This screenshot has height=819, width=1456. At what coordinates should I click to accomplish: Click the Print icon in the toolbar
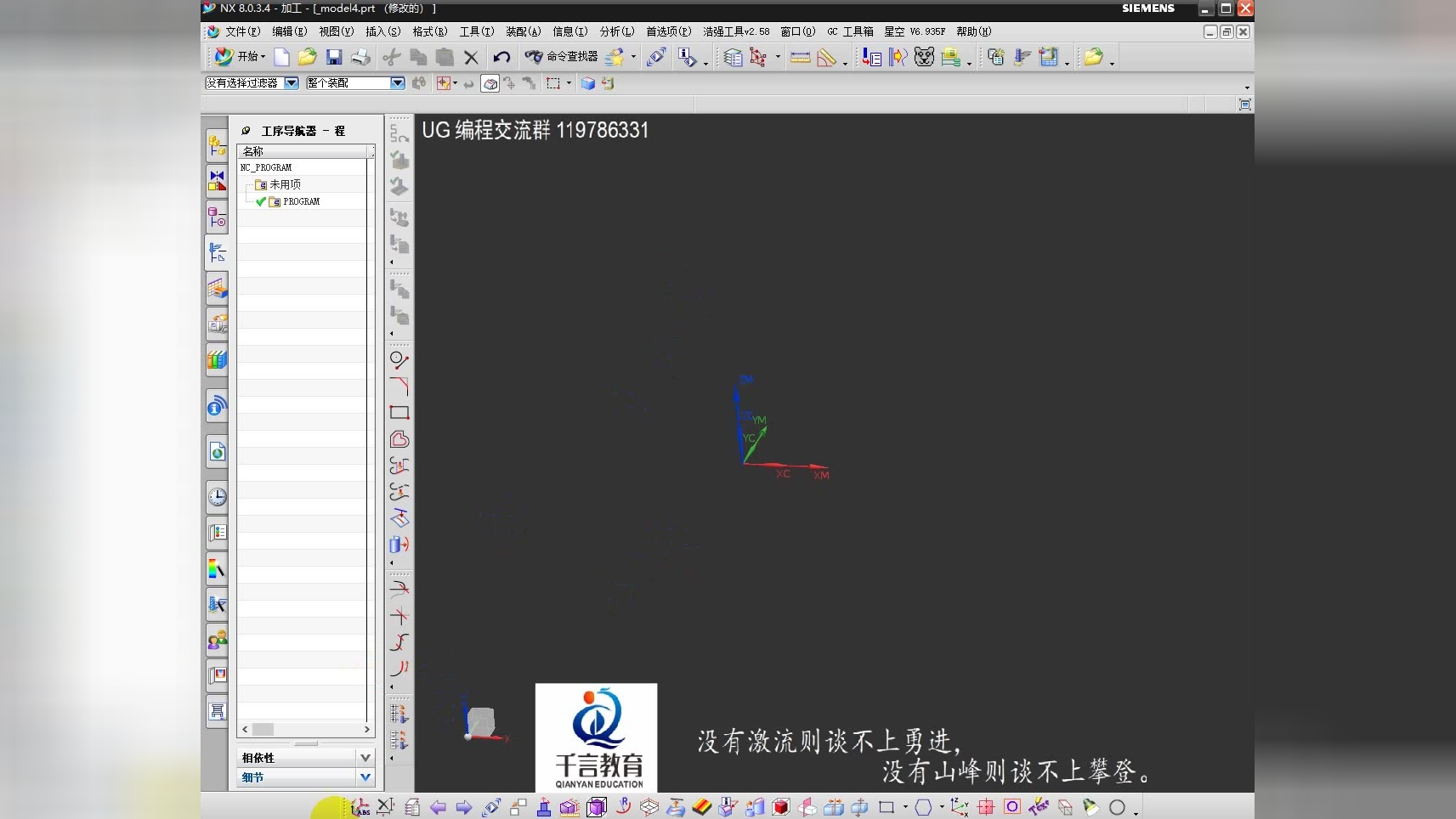[360, 57]
